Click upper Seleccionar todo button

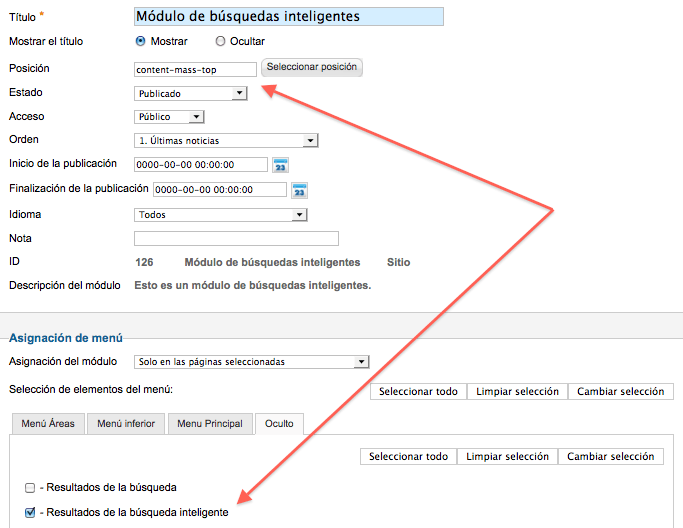(x=418, y=391)
